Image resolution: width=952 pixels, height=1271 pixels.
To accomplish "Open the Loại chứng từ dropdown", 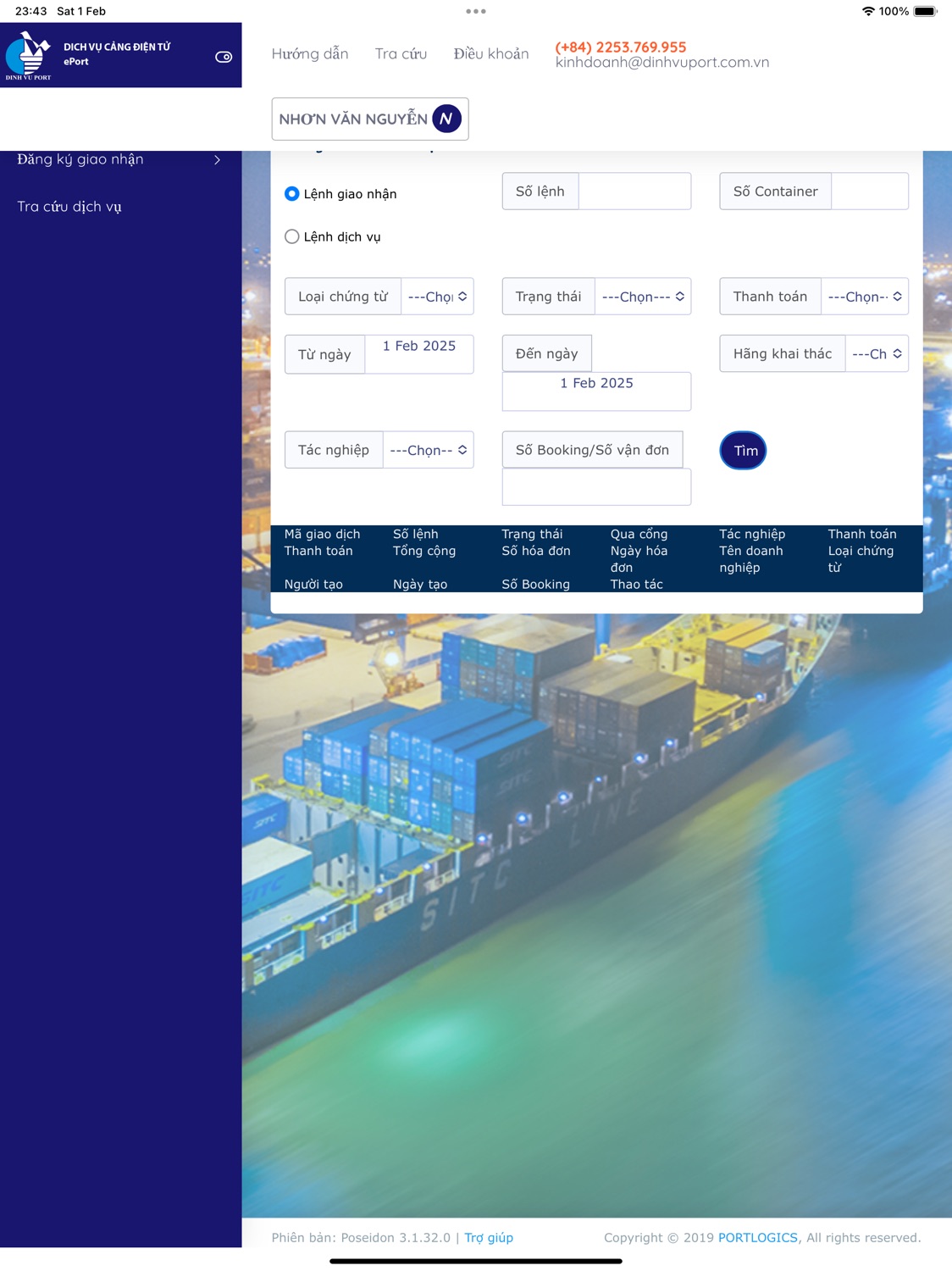I will pos(437,297).
